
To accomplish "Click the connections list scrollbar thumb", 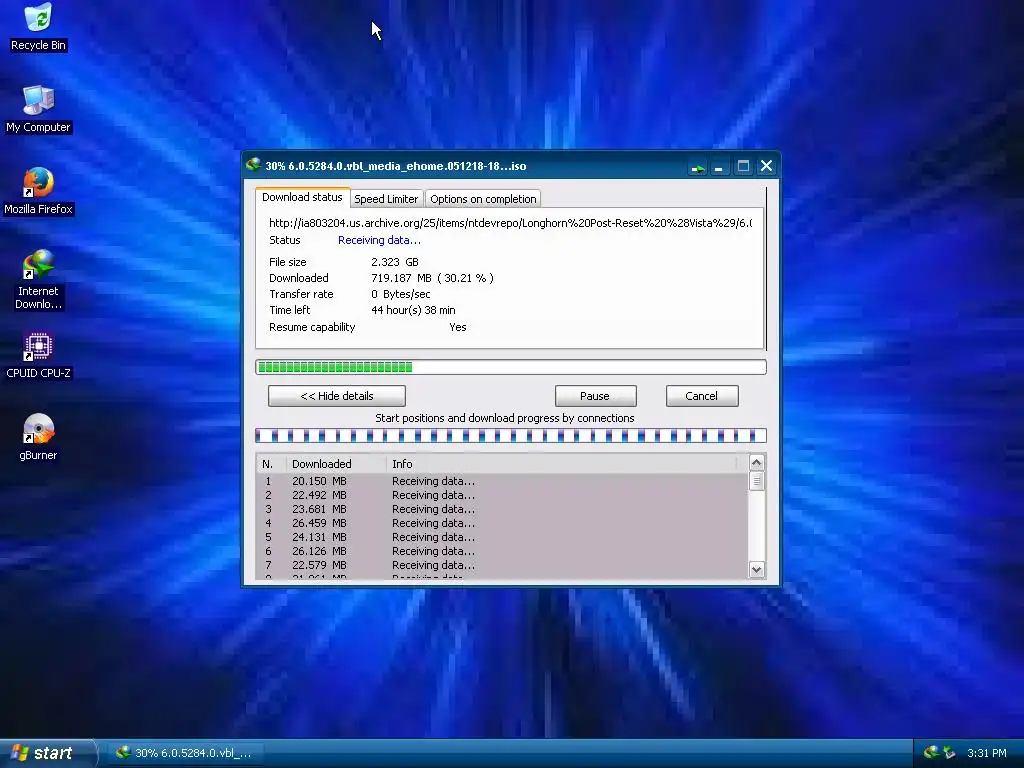I will 756,481.
